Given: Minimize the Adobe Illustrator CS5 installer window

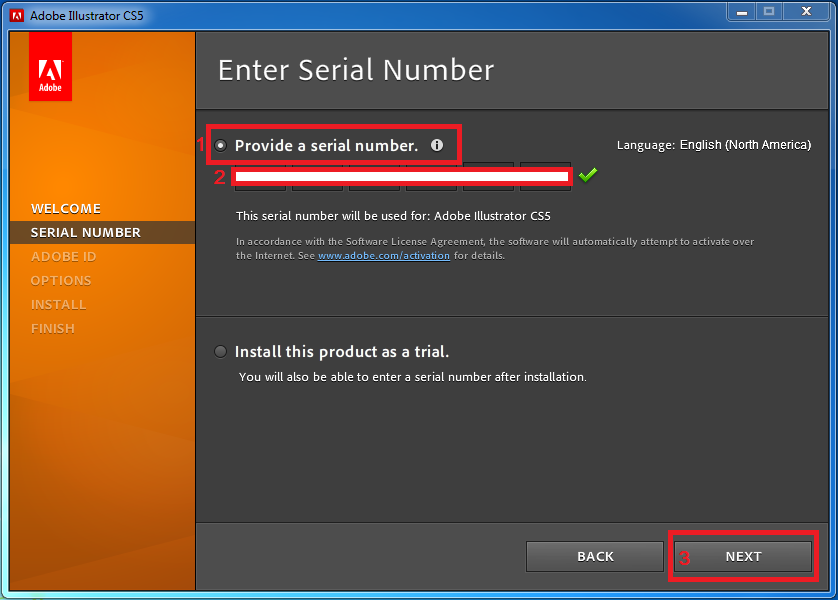Looking at the screenshot, I should pos(741,12).
